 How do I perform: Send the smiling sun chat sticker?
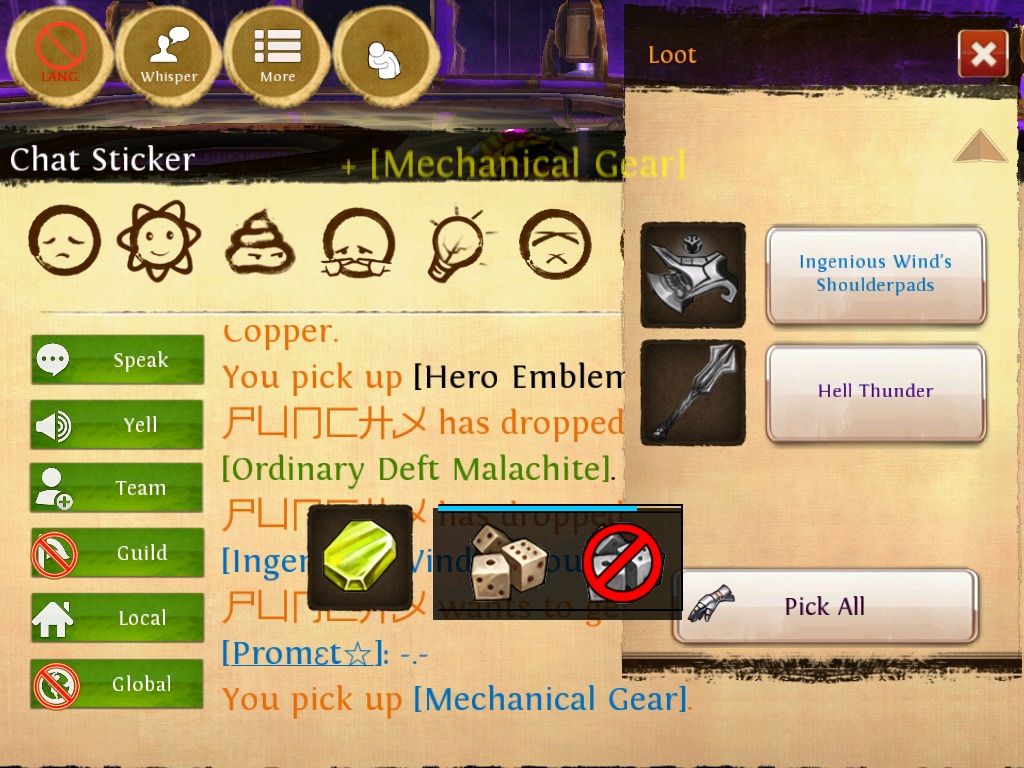click(x=159, y=240)
